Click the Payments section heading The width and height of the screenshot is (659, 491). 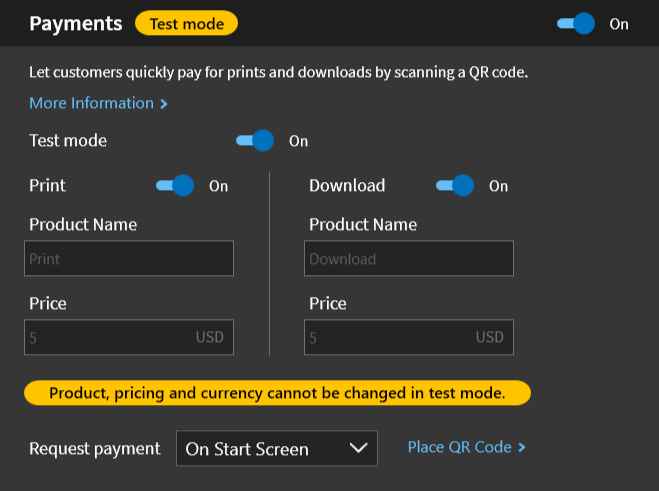pos(76,24)
